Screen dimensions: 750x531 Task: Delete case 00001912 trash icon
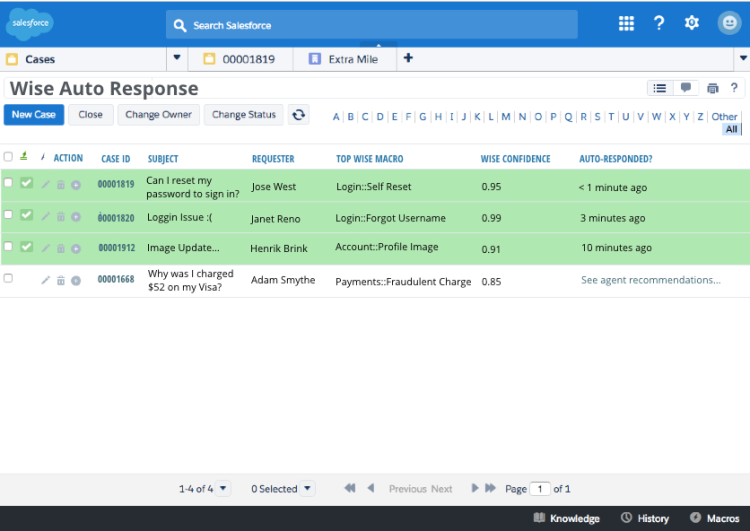point(61,248)
